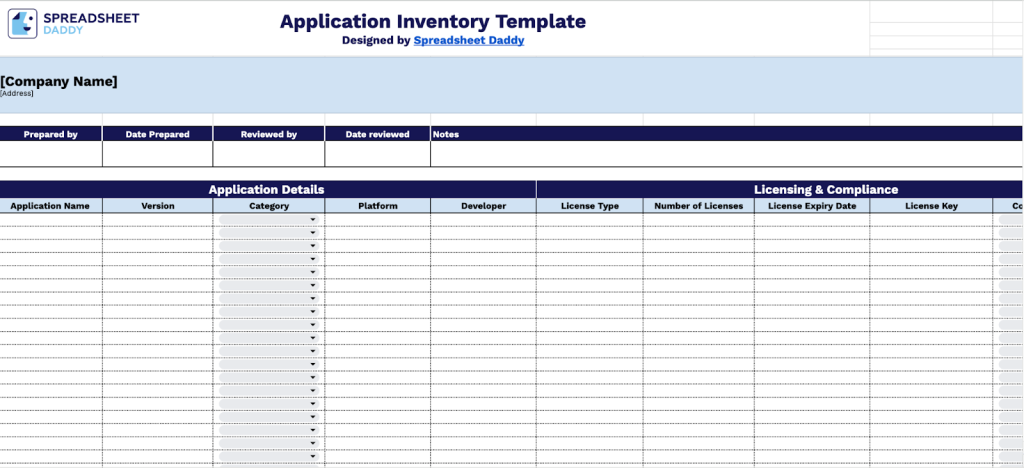The width and height of the screenshot is (1024, 468).
Task: Click the Application Details section header
Action: click(x=266, y=189)
